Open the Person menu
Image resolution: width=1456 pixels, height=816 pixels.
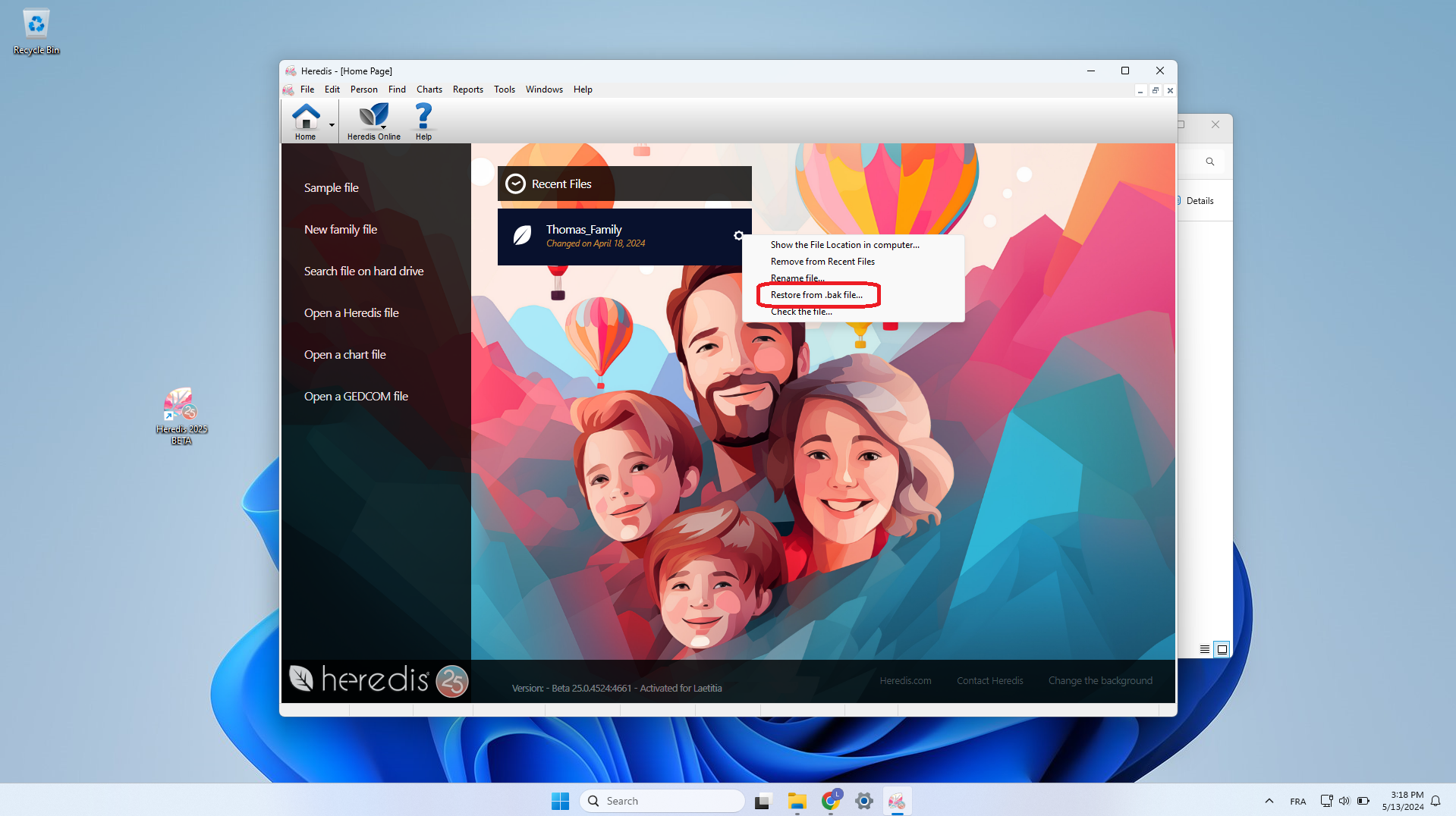(x=363, y=89)
